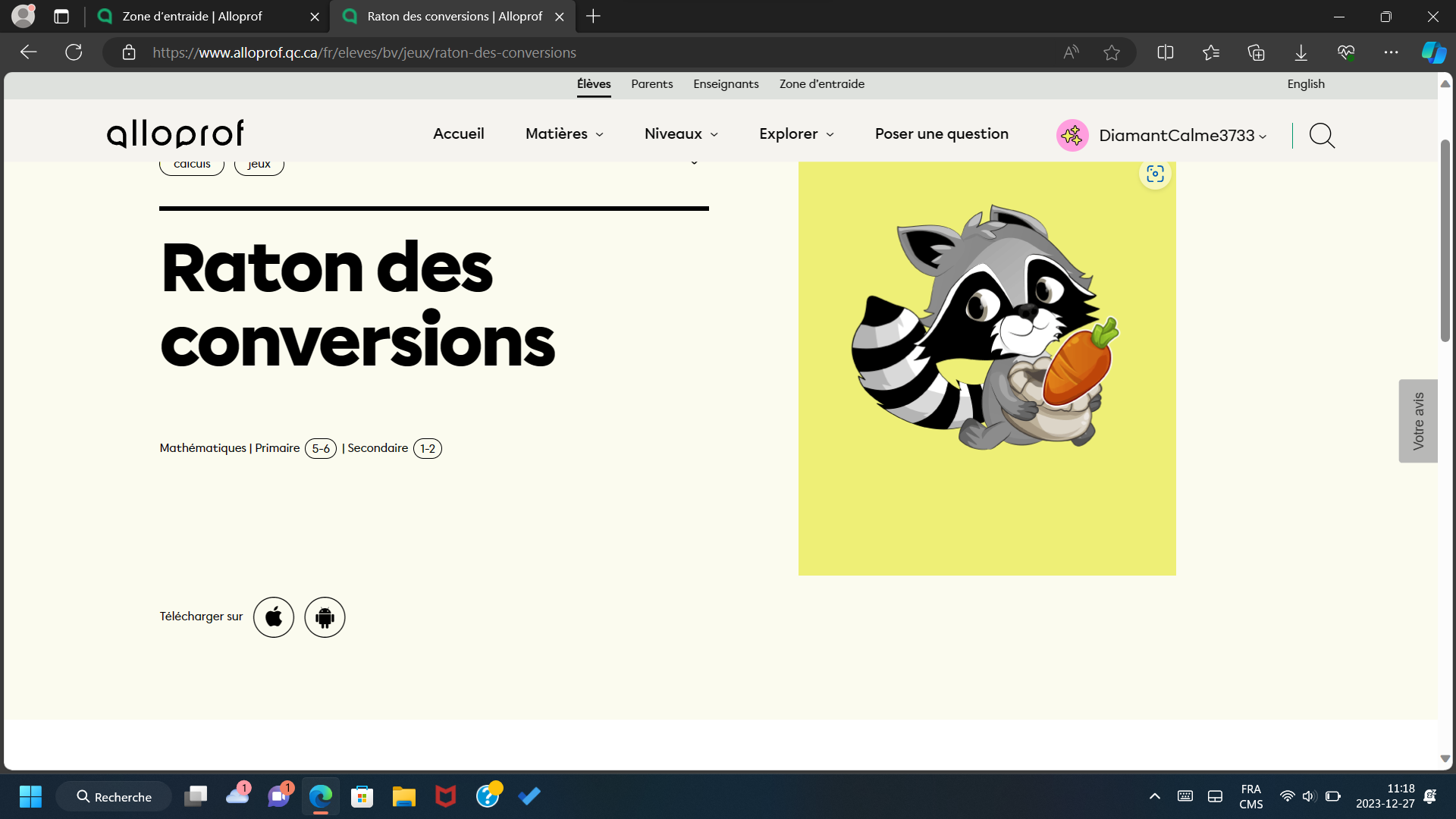Switch the site language to English
The image size is (1456, 819).
1305,84
